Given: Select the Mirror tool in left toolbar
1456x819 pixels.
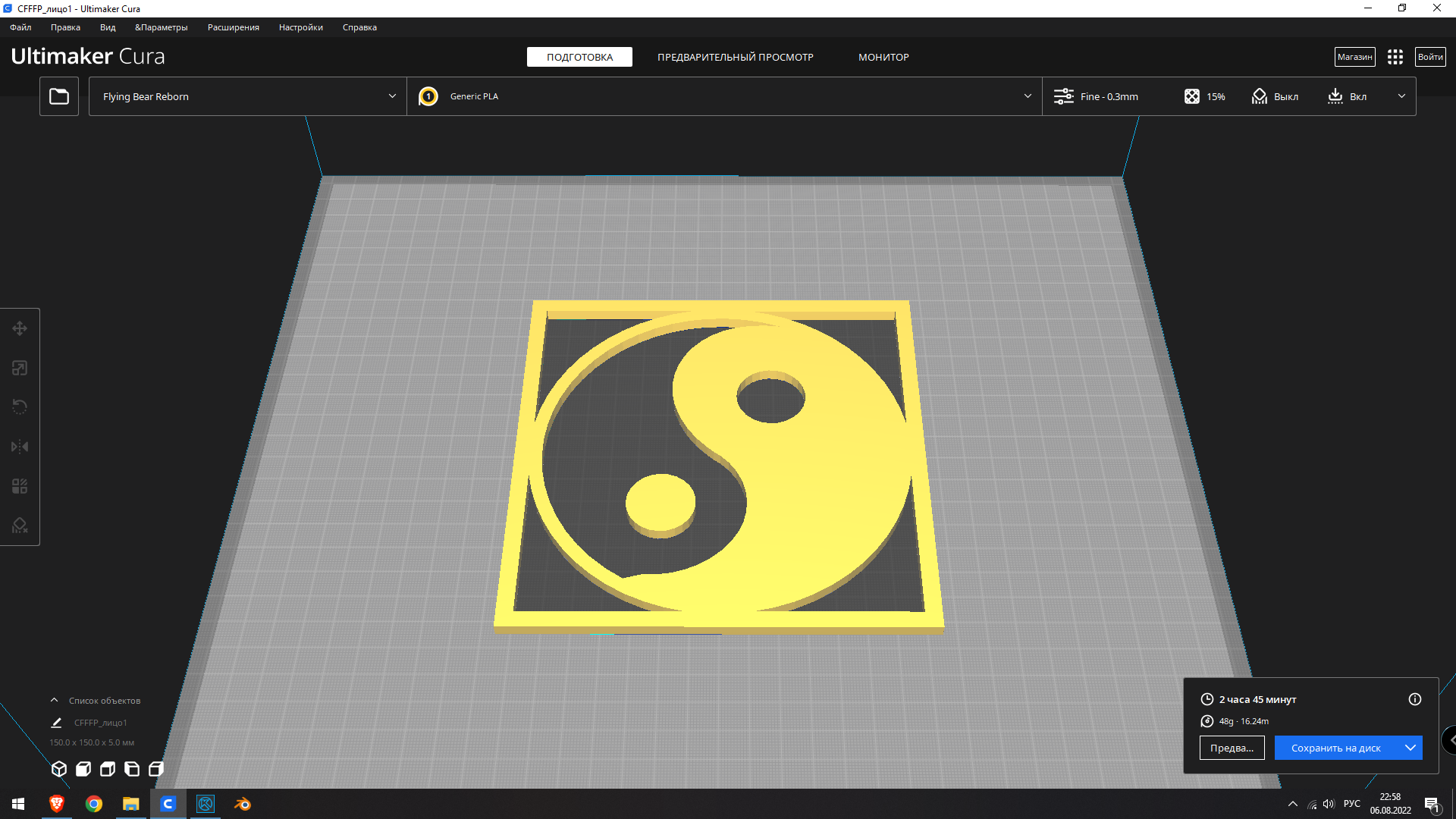Looking at the screenshot, I should 20,447.
